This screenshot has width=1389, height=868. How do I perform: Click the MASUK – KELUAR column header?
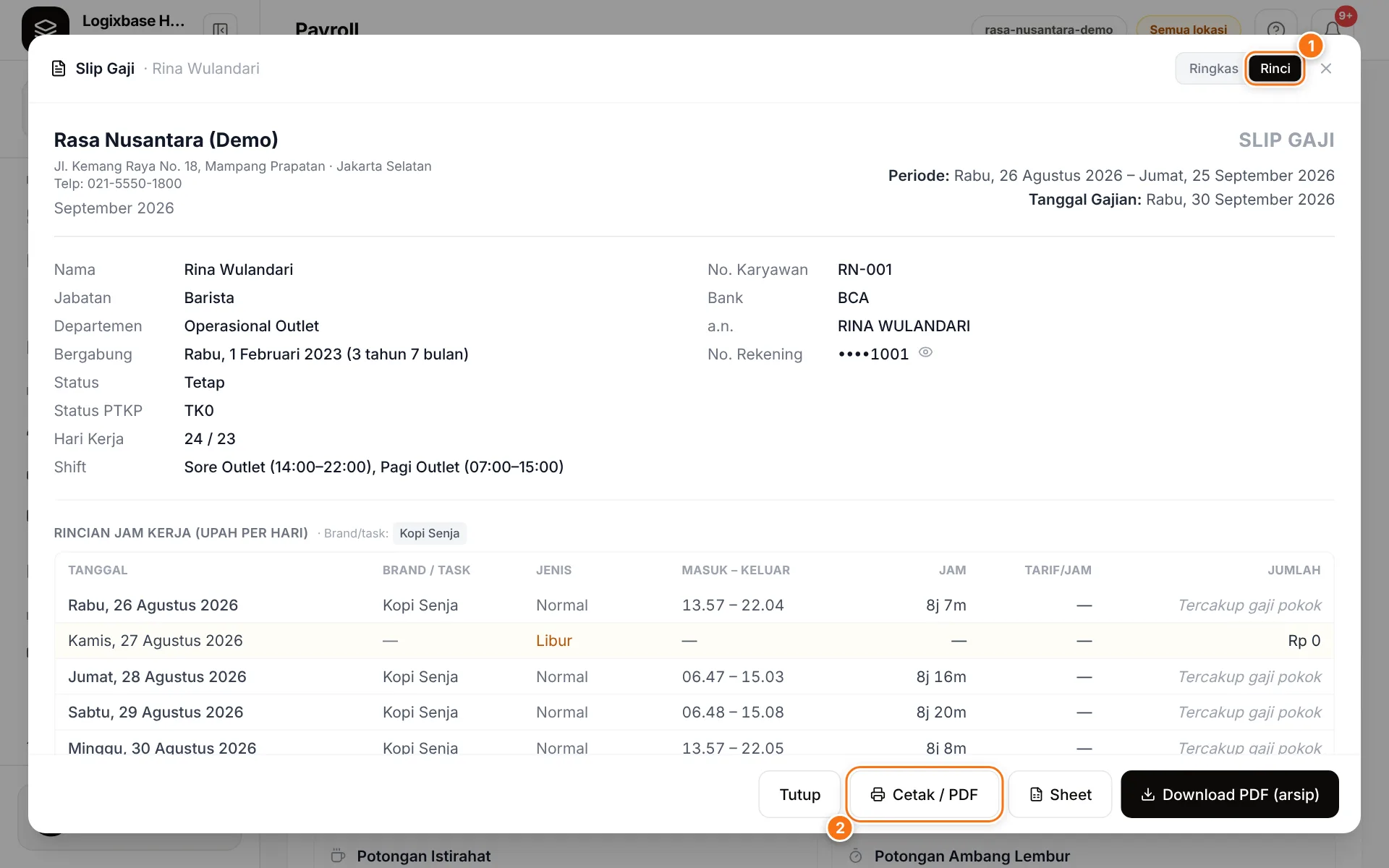tap(736, 570)
